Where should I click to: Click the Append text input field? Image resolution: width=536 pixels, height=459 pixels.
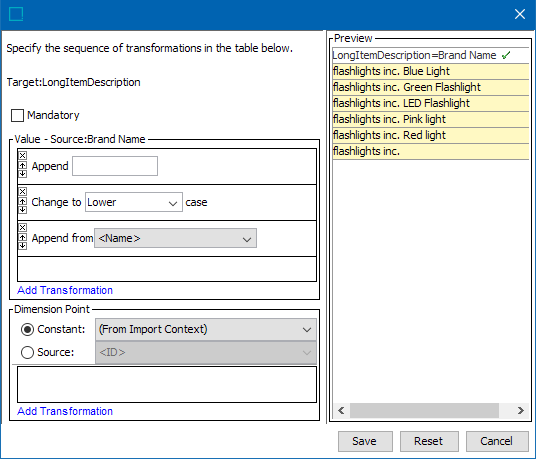pos(115,166)
